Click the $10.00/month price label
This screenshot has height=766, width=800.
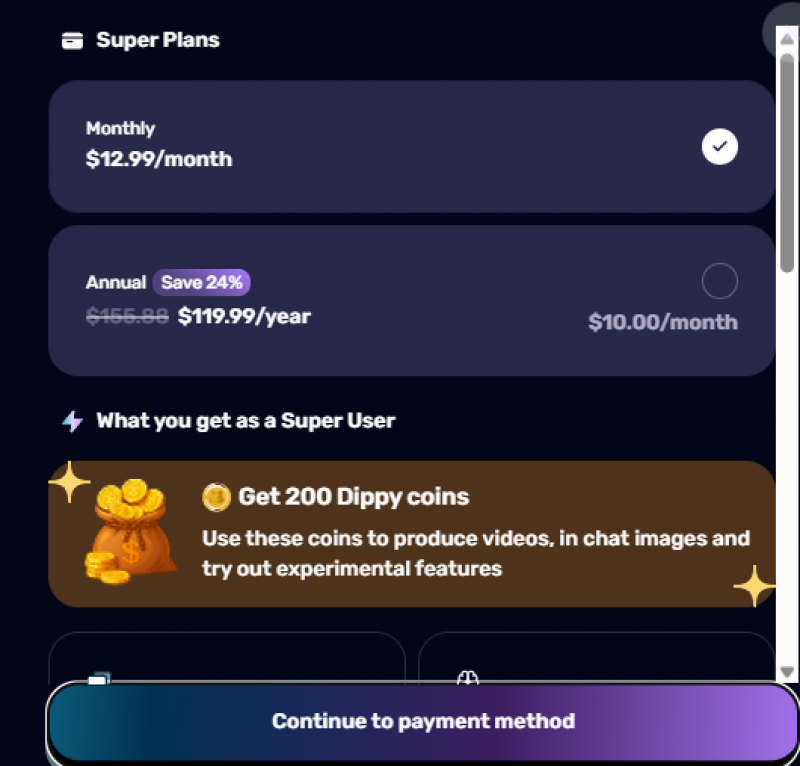[663, 322]
